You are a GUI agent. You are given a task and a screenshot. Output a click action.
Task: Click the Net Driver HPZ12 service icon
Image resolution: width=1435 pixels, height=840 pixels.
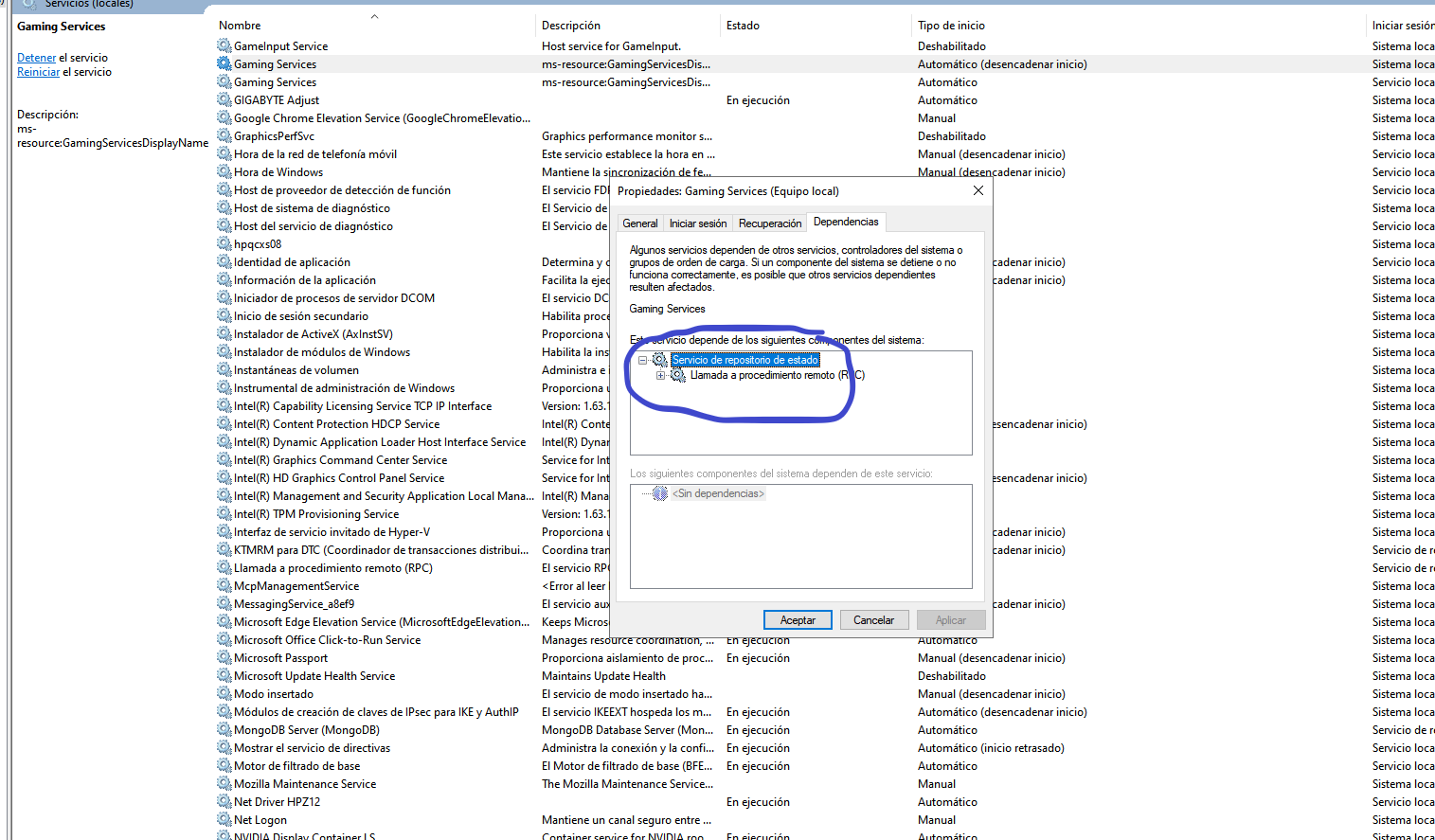[224, 802]
